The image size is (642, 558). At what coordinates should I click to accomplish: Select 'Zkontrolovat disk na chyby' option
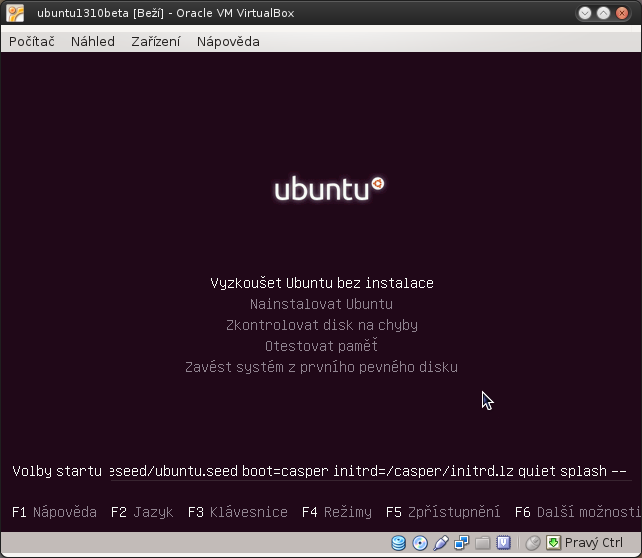point(322,325)
